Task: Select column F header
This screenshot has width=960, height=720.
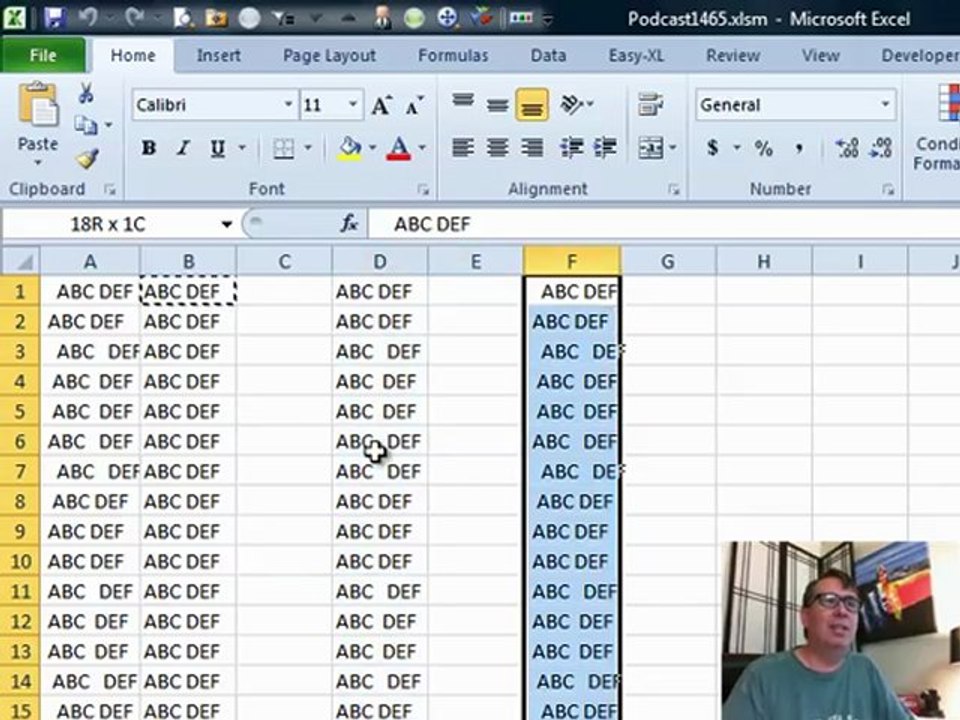Action: point(572,261)
